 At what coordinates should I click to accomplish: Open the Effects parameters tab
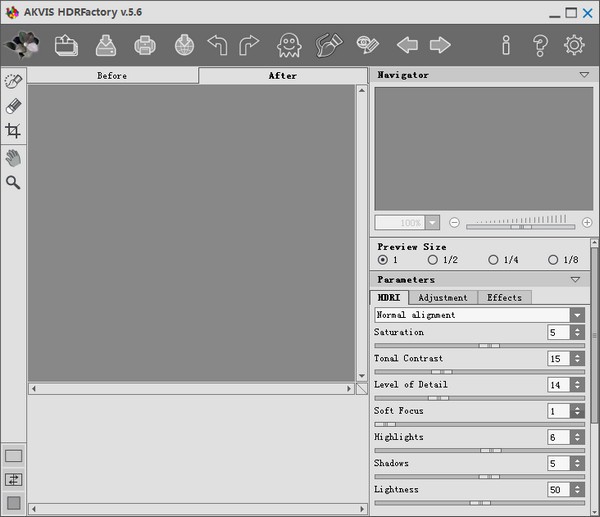click(504, 297)
